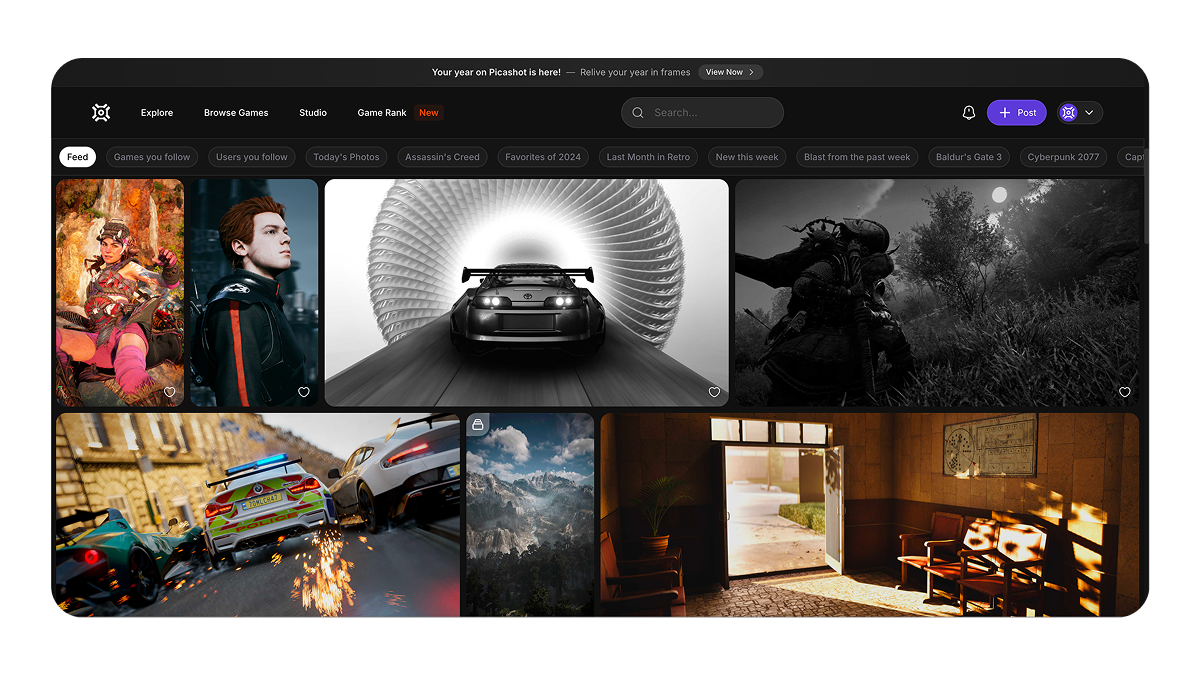This screenshot has height=675, width=1200.
Task: Open the Browse Games menu
Action: click(236, 113)
